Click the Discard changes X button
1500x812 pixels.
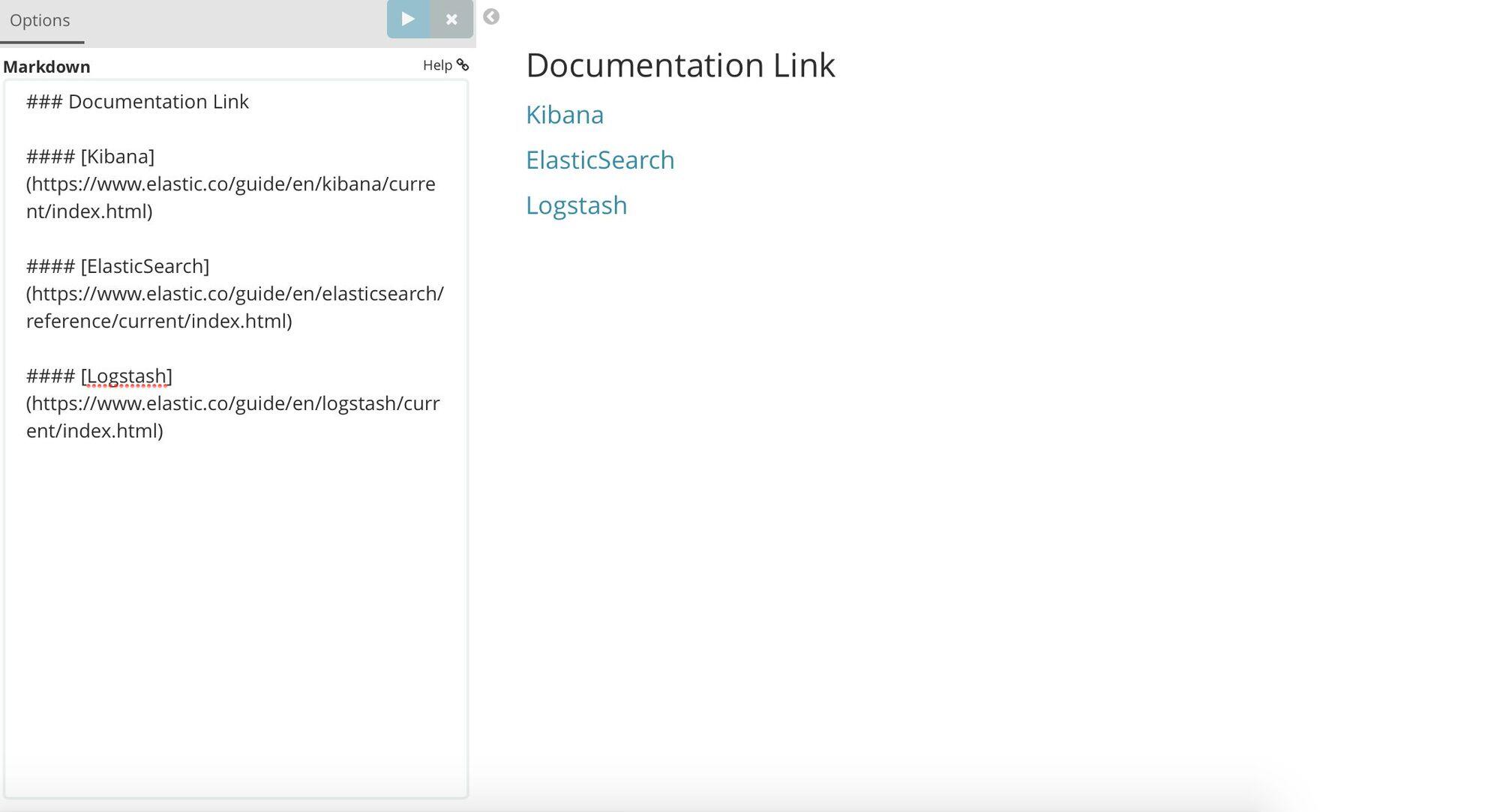[x=451, y=19]
